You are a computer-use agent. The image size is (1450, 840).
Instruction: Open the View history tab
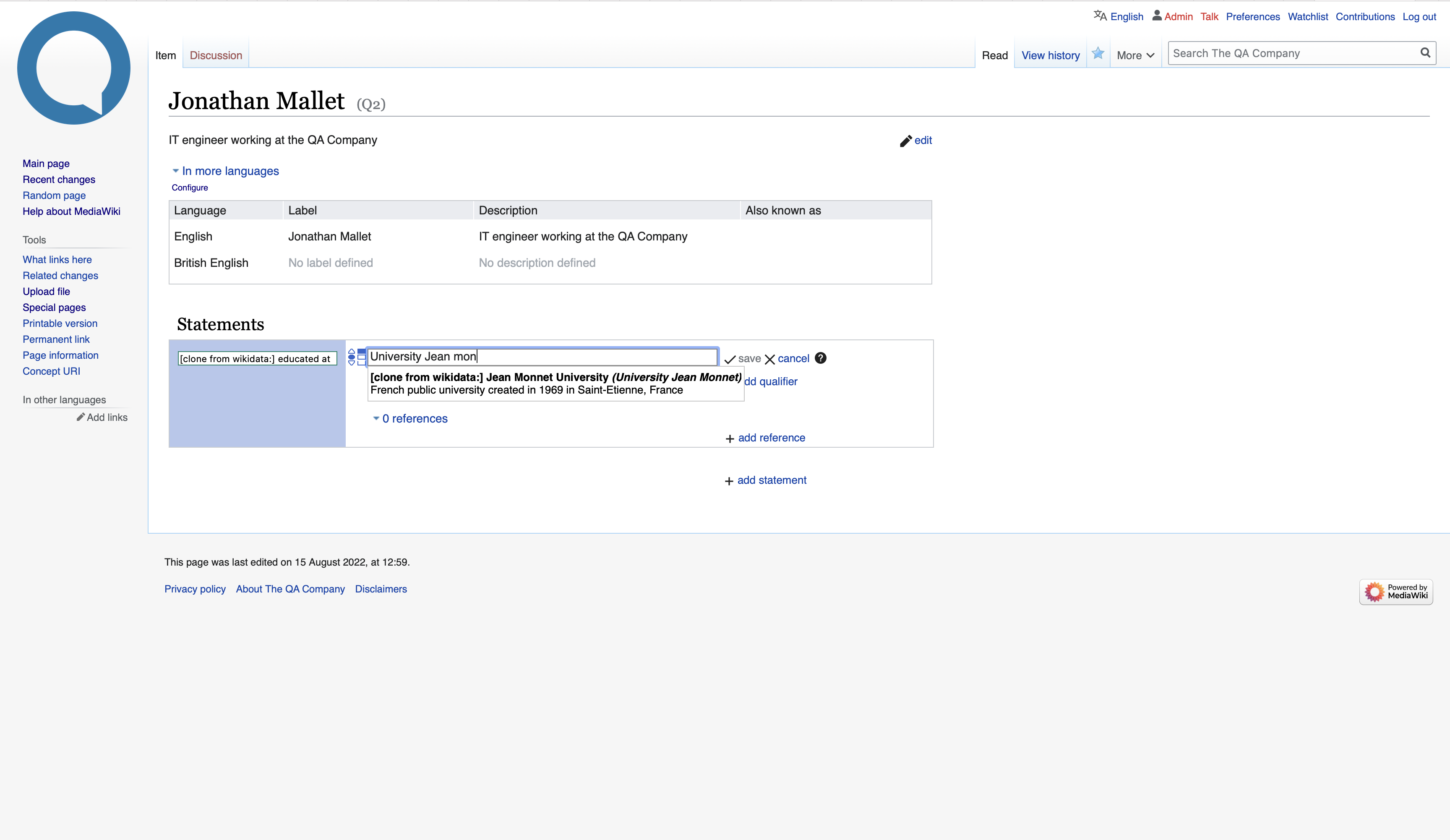click(1050, 55)
